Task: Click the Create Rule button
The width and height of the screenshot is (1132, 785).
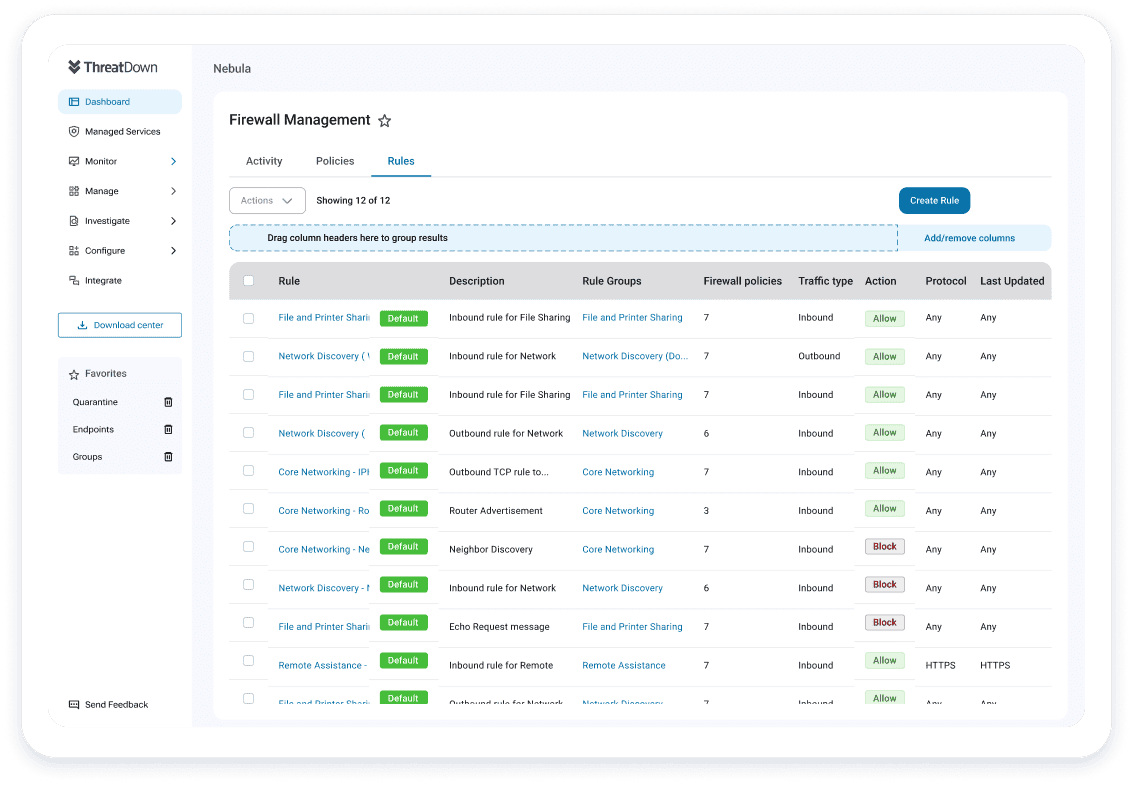Action: (x=934, y=201)
